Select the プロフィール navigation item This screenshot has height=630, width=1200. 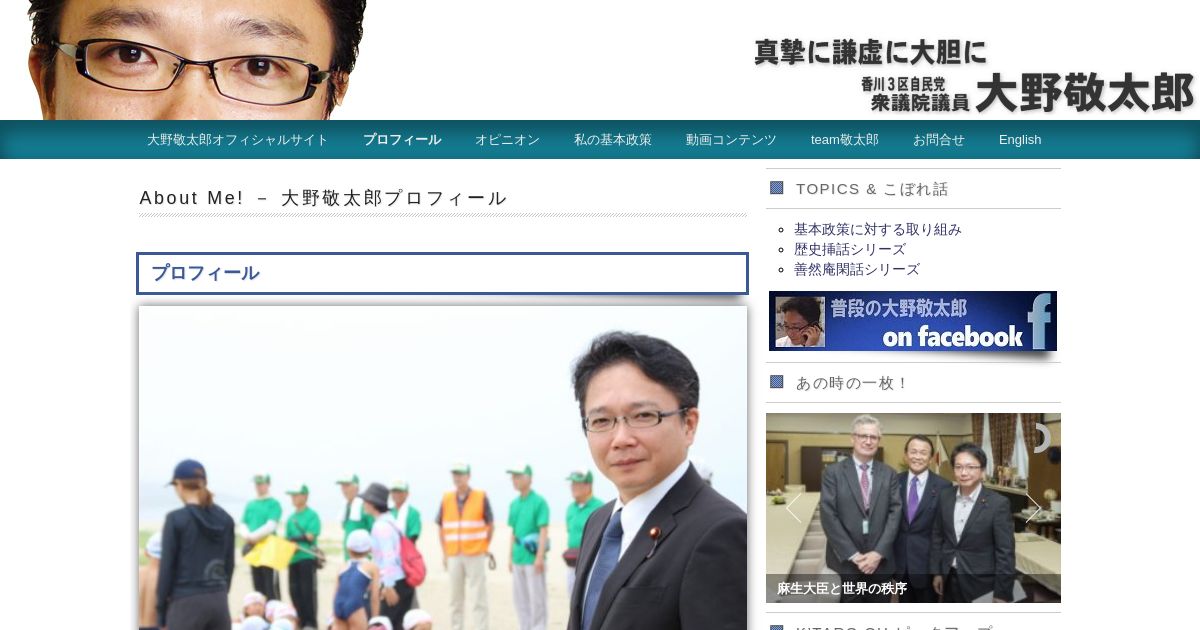402,140
